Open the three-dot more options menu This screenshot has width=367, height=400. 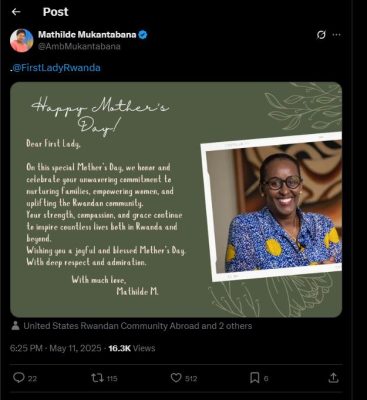click(337, 35)
